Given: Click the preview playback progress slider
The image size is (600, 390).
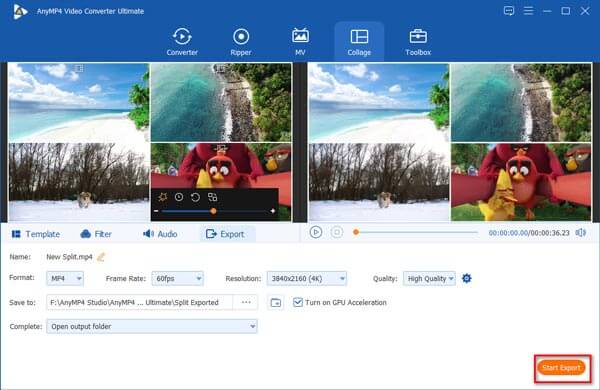Looking at the screenshot, I should [x=416, y=232].
